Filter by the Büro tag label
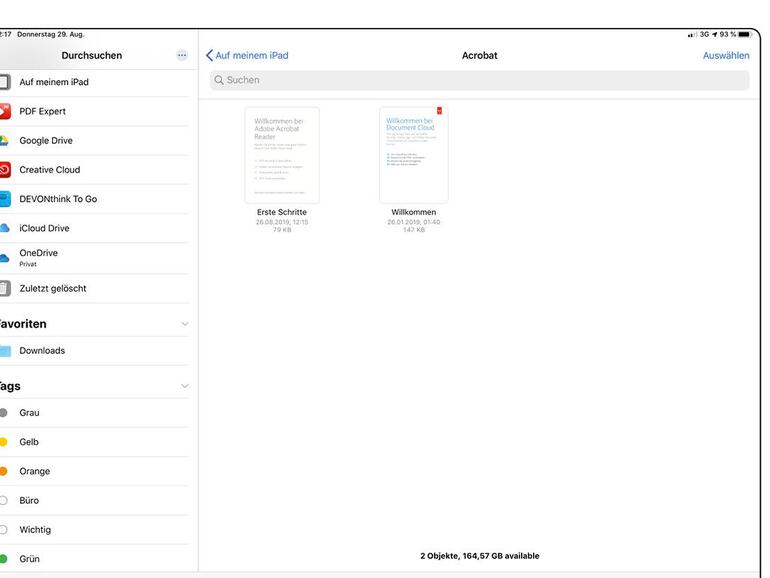 click(29, 500)
